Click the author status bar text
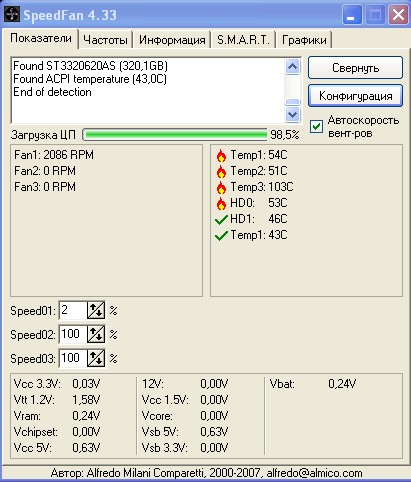Screen dimensions: 411x482 coord(206,473)
